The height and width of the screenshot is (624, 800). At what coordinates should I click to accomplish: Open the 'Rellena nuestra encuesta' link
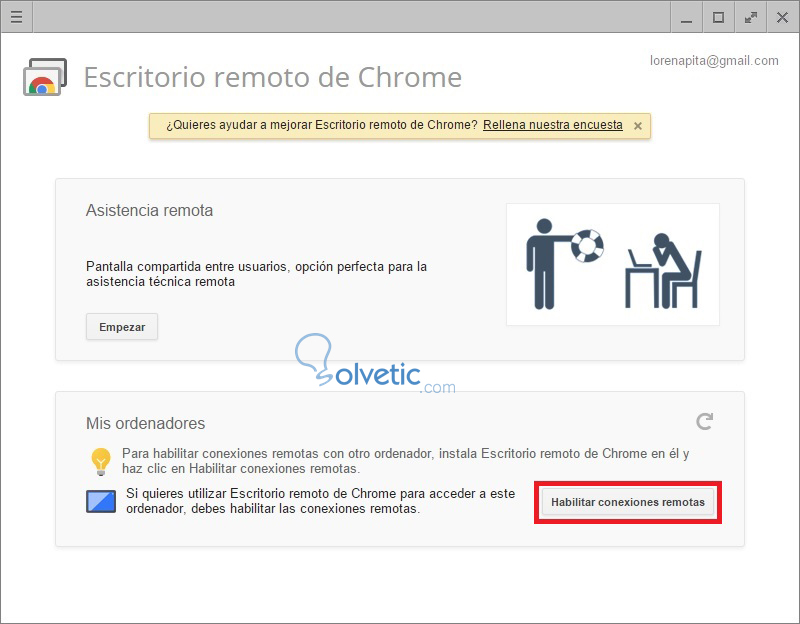(x=553, y=125)
